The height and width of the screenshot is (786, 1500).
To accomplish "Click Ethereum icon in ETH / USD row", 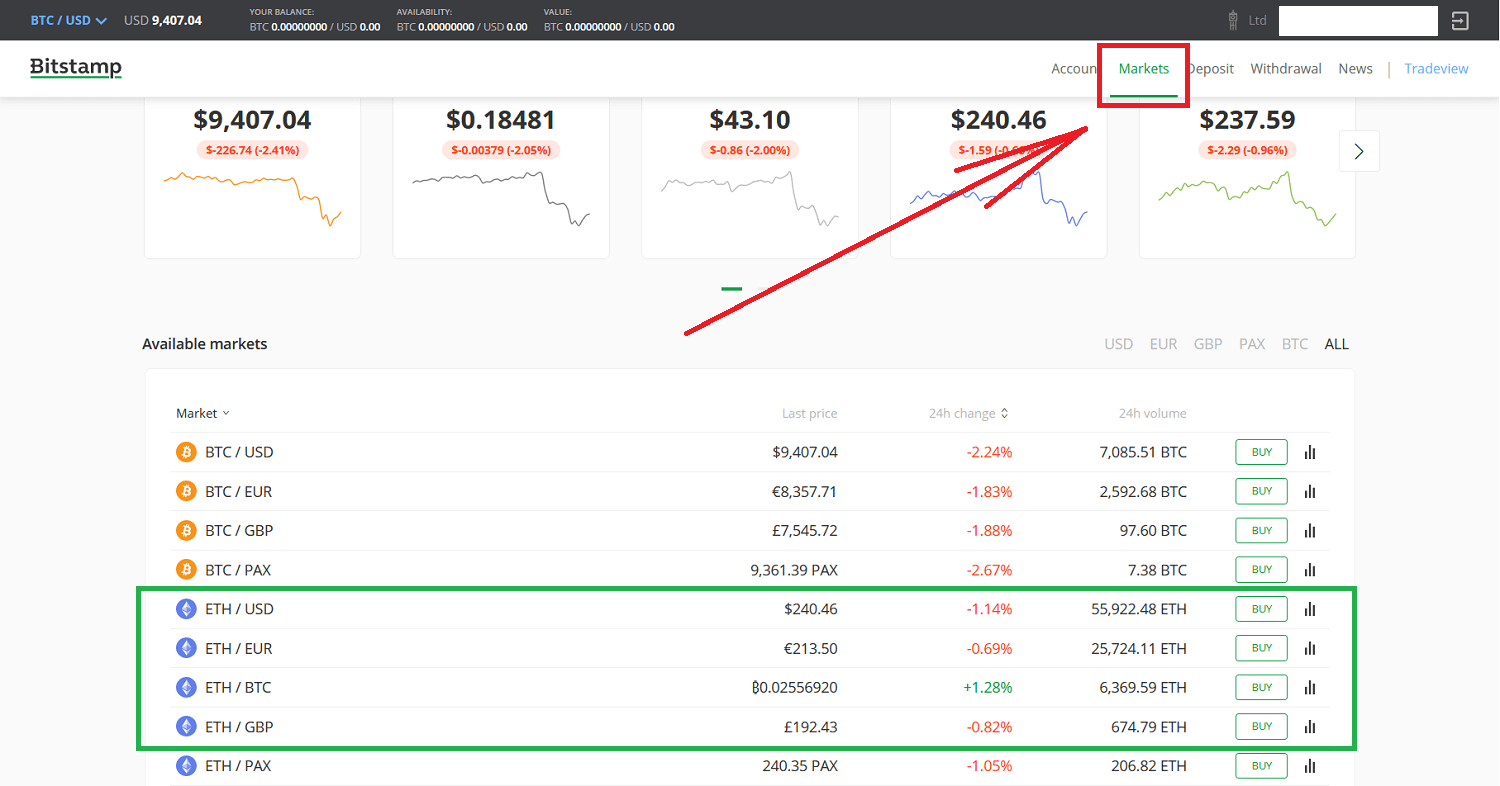I will click(186, 609).
